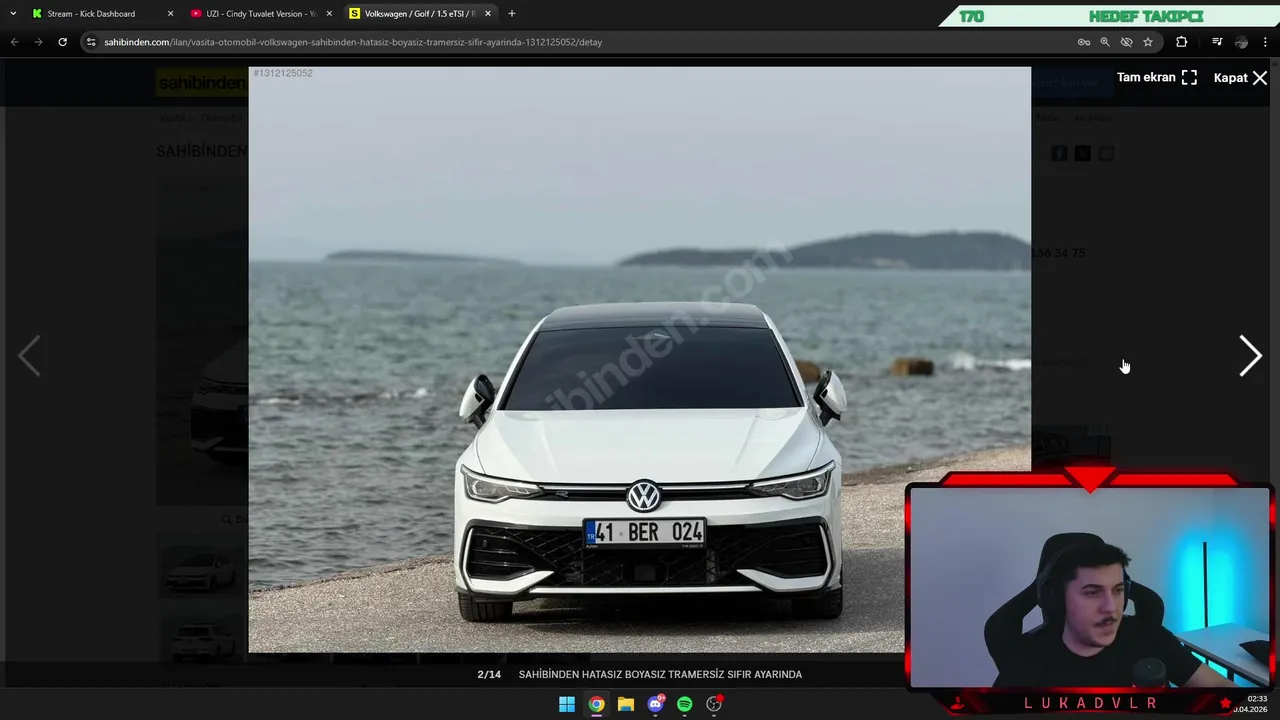Click the 2/14 photo counter

coord(489,675)
